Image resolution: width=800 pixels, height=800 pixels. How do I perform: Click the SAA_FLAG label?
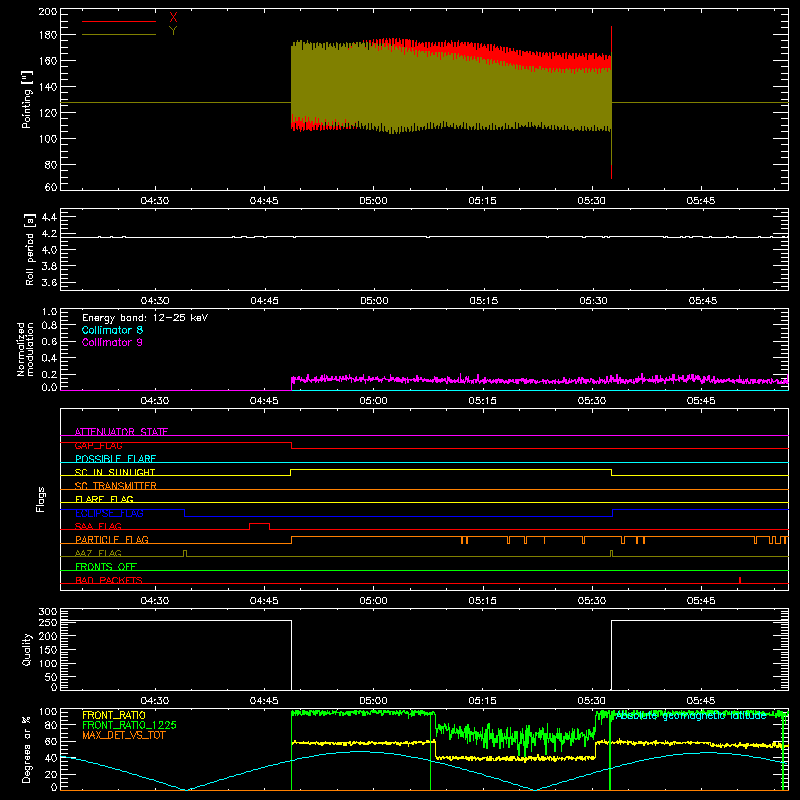(x=98, y=526)
